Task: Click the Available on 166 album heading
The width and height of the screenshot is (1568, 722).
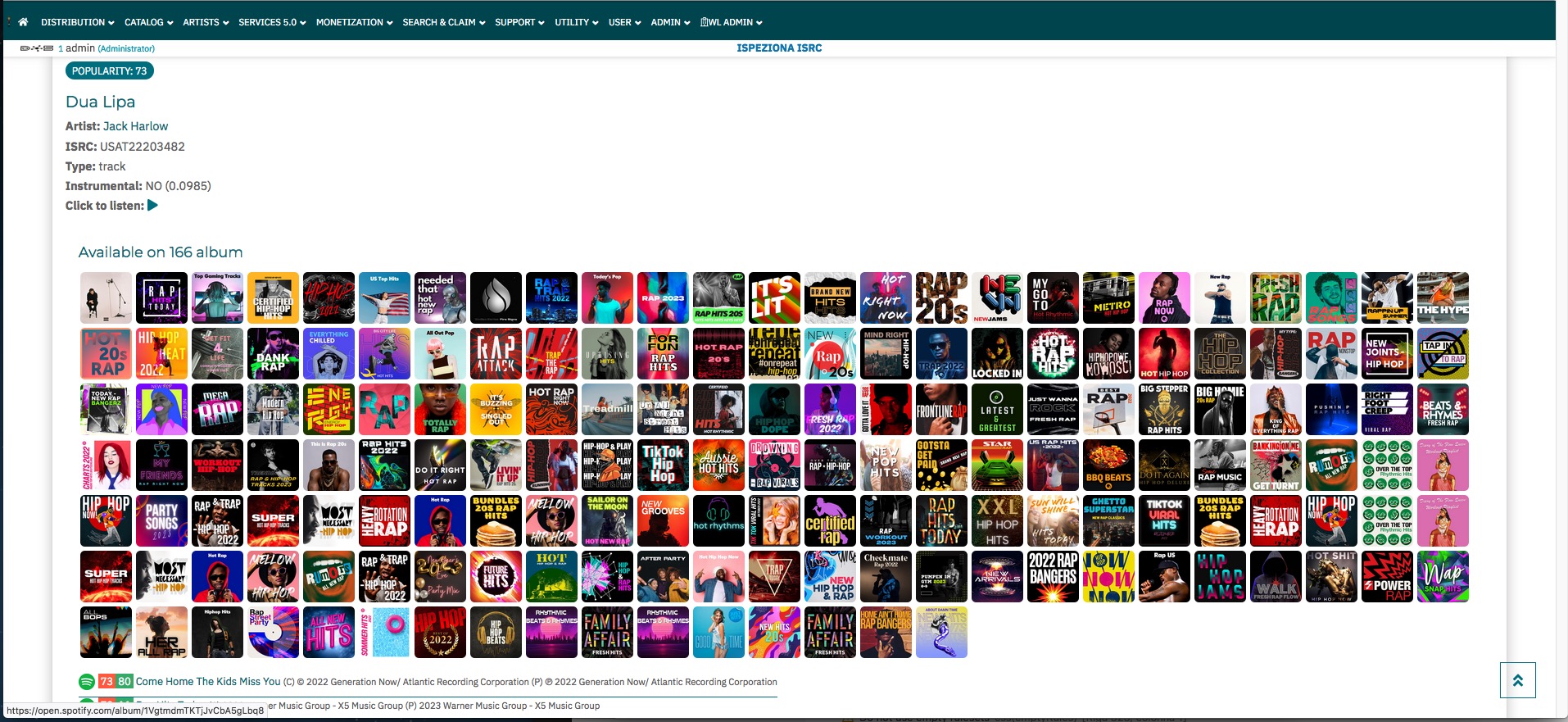Action: [x=161, y=252]
